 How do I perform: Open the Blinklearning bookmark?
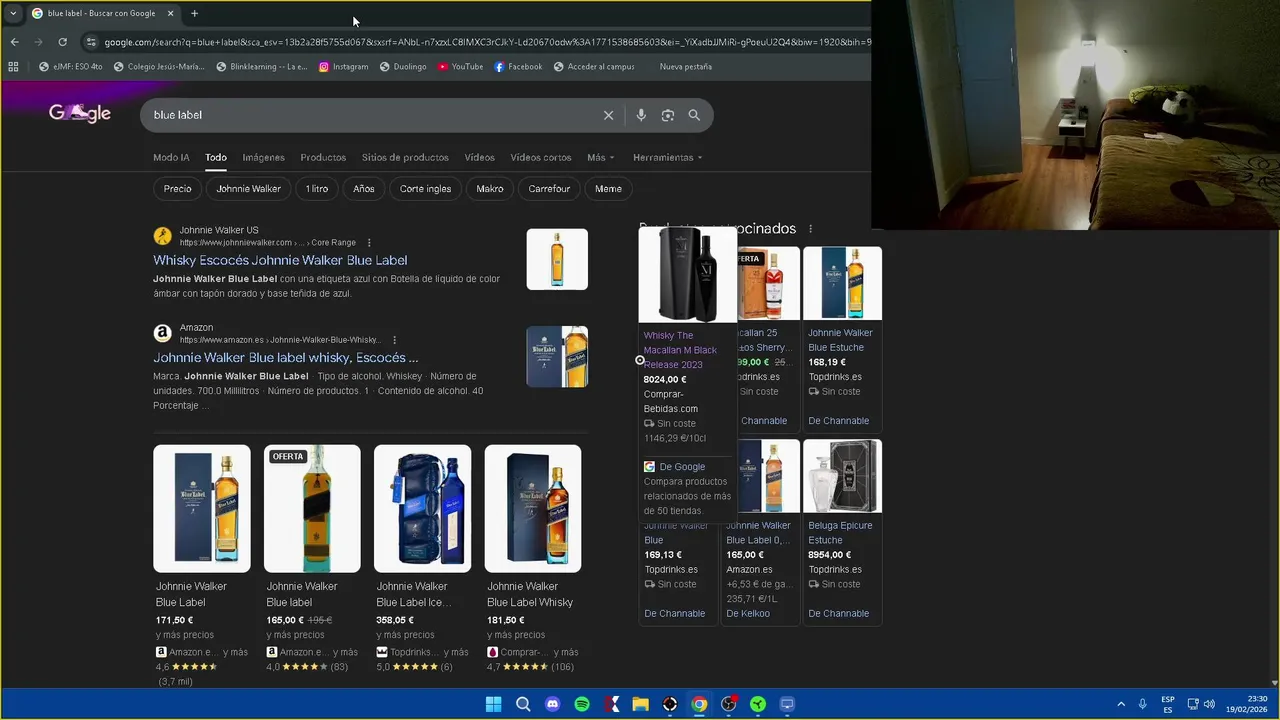click(x=261, y=67)
